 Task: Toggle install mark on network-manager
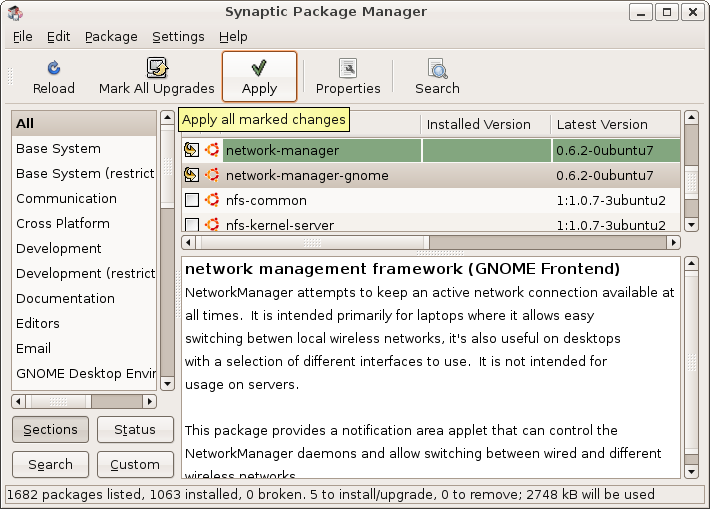[x=192, y=150]
